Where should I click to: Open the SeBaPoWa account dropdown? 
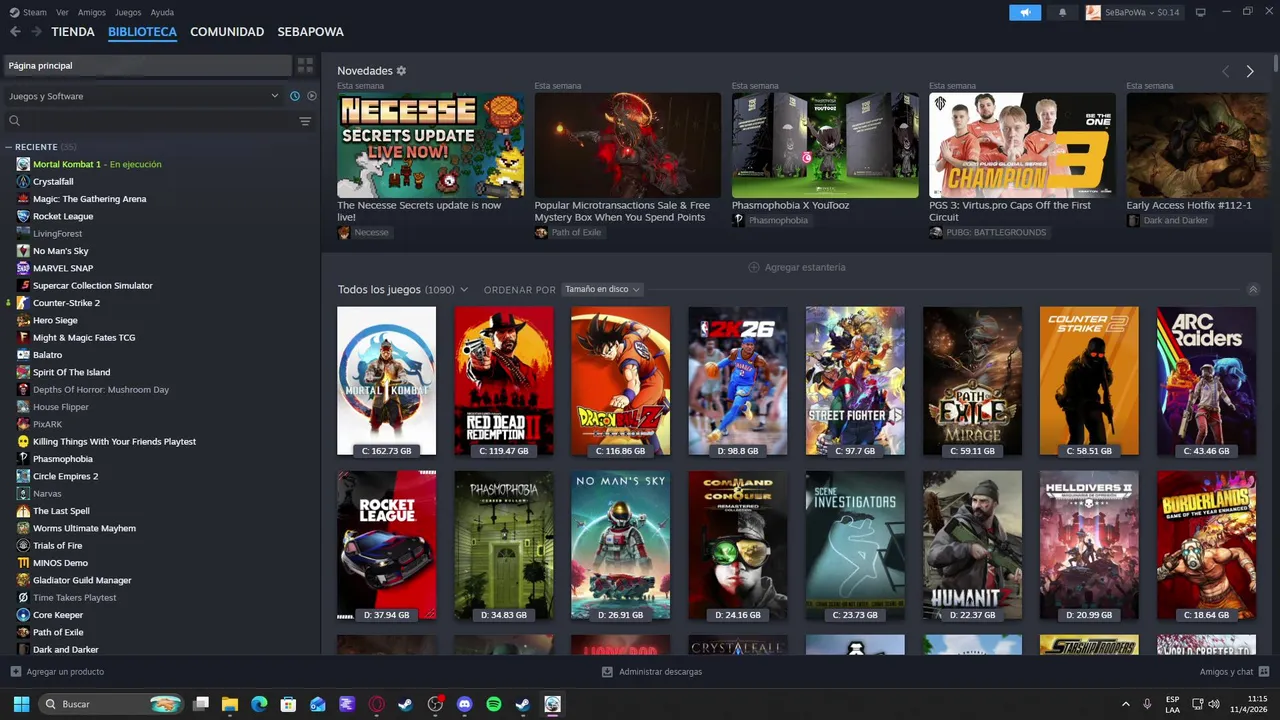(1133, 12)
